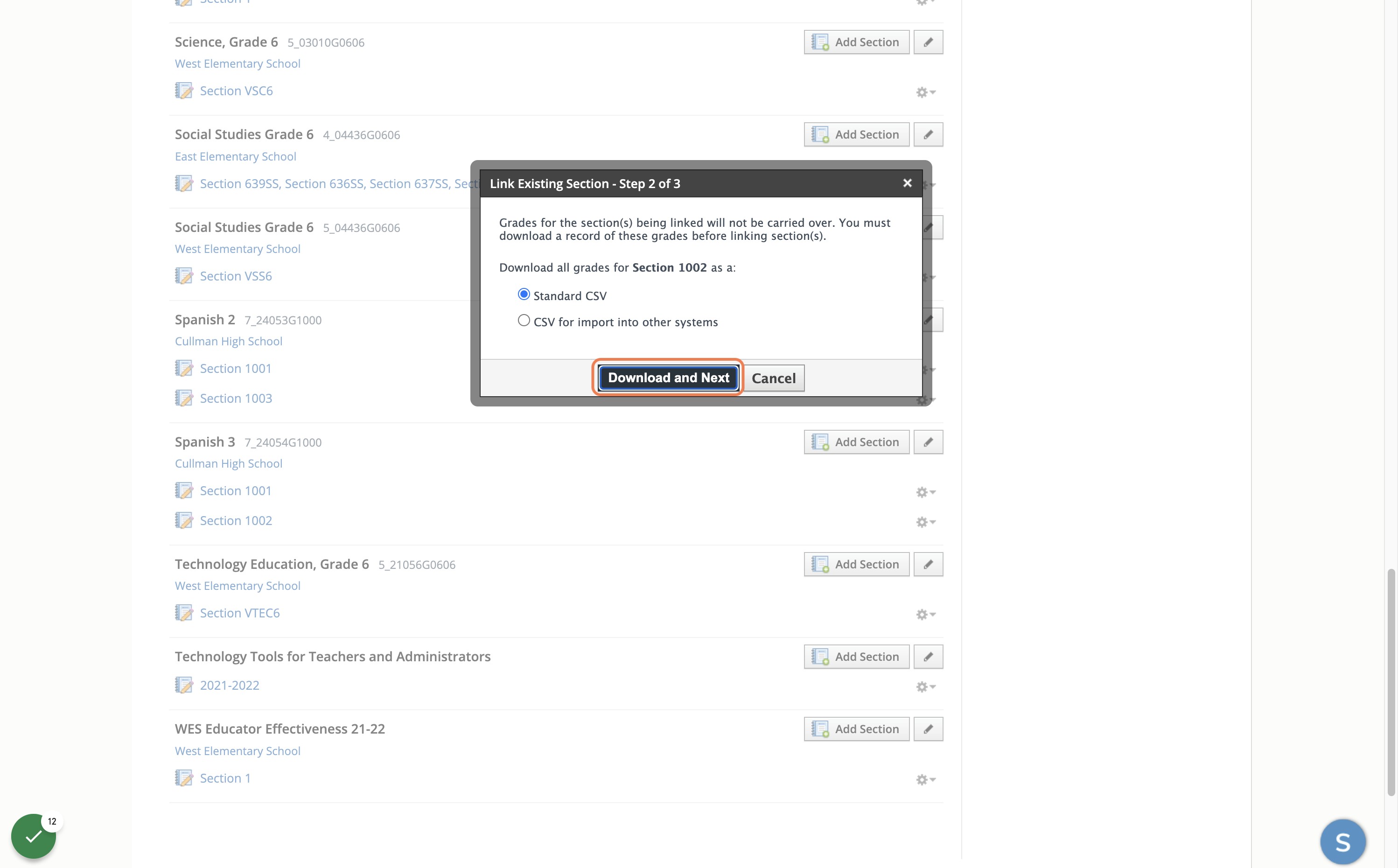The height and width of the screenshot is (868, 1398).
Task: Open Spanish 3 Section 1001 link
Action: [235, 491]
